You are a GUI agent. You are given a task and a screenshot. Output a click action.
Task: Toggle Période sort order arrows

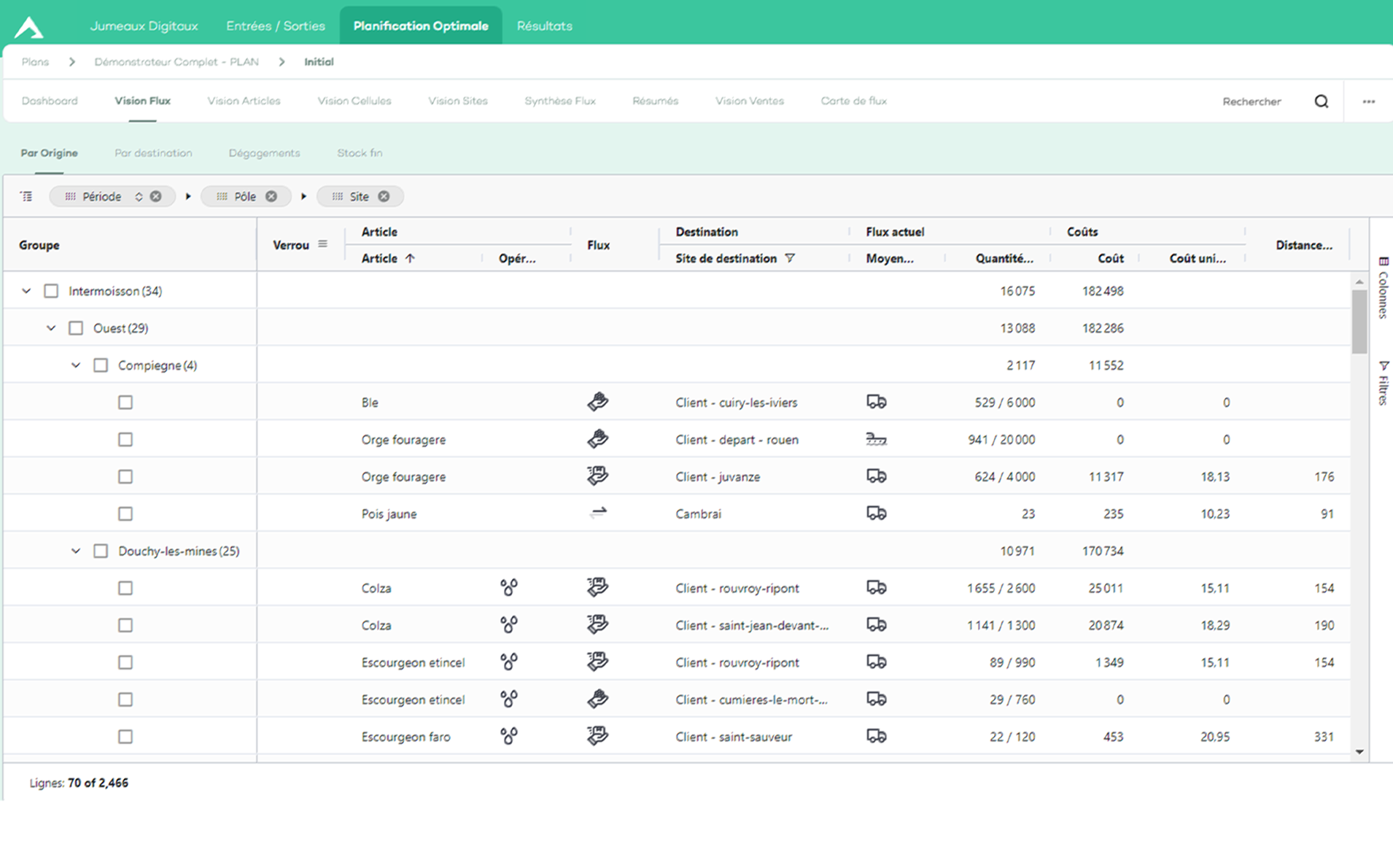point(139,196)
